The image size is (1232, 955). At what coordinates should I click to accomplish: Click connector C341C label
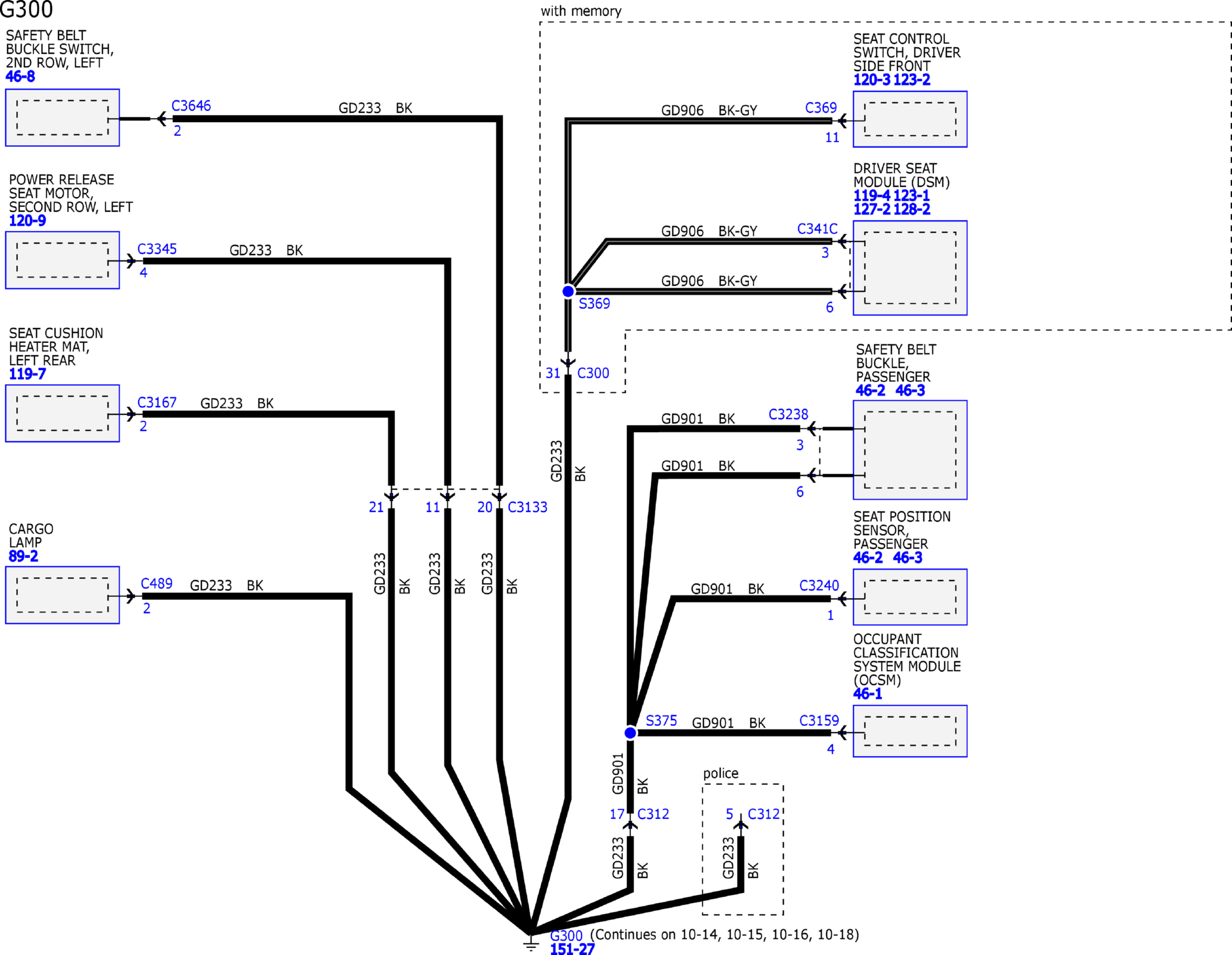coord(817,228)
